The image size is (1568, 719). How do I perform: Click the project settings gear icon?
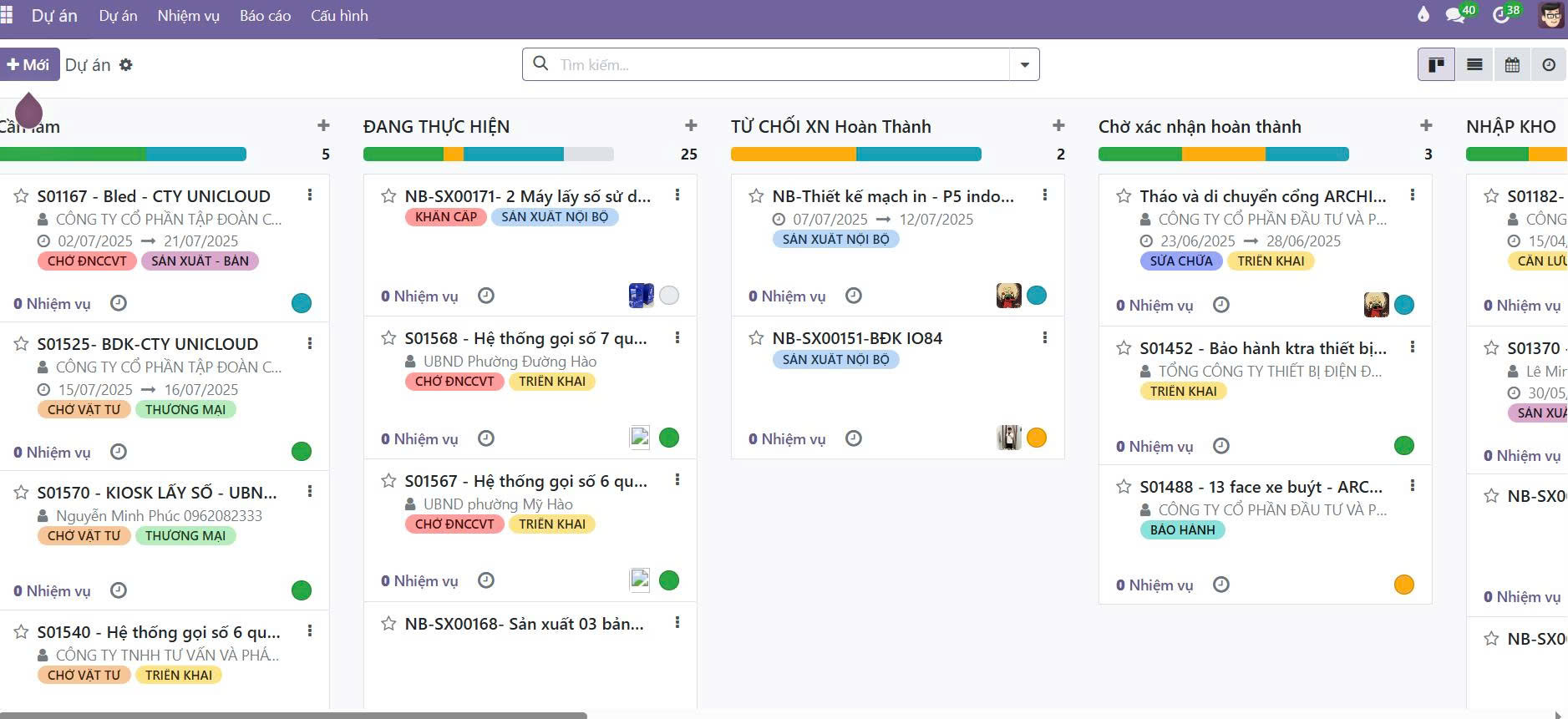click(x=126, y=65)
